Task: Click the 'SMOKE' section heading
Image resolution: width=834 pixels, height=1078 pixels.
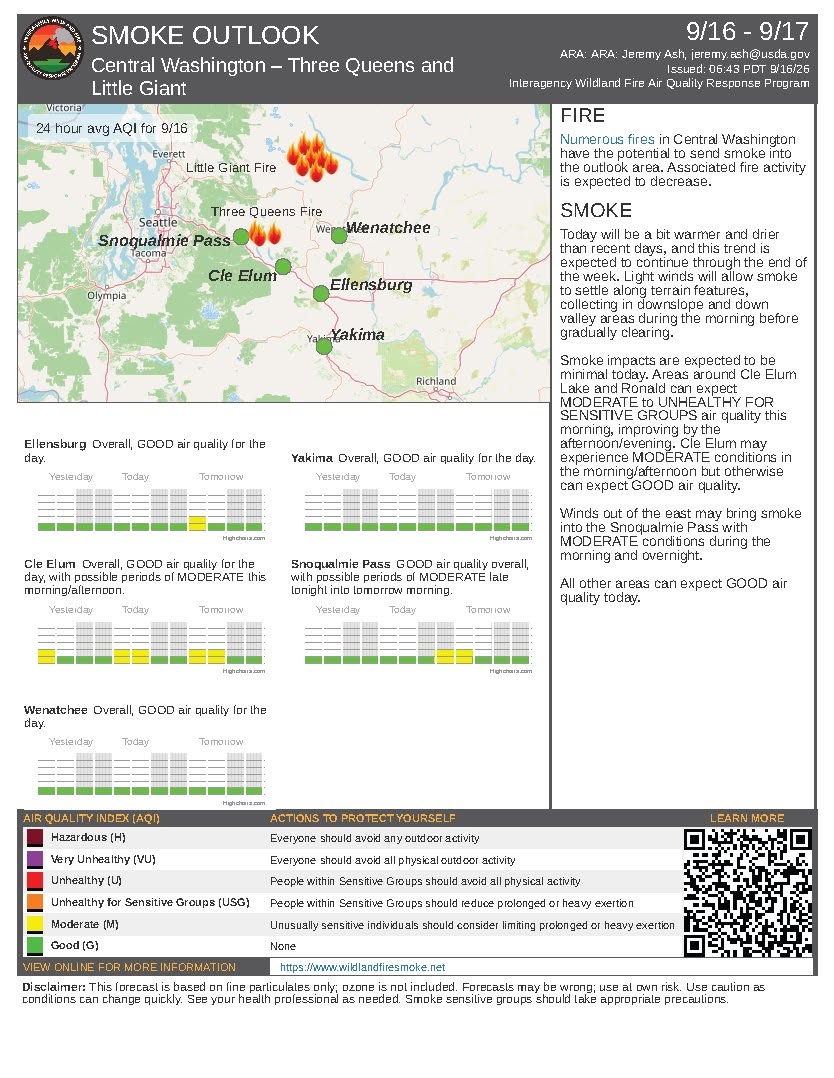Action: (596, 210)
